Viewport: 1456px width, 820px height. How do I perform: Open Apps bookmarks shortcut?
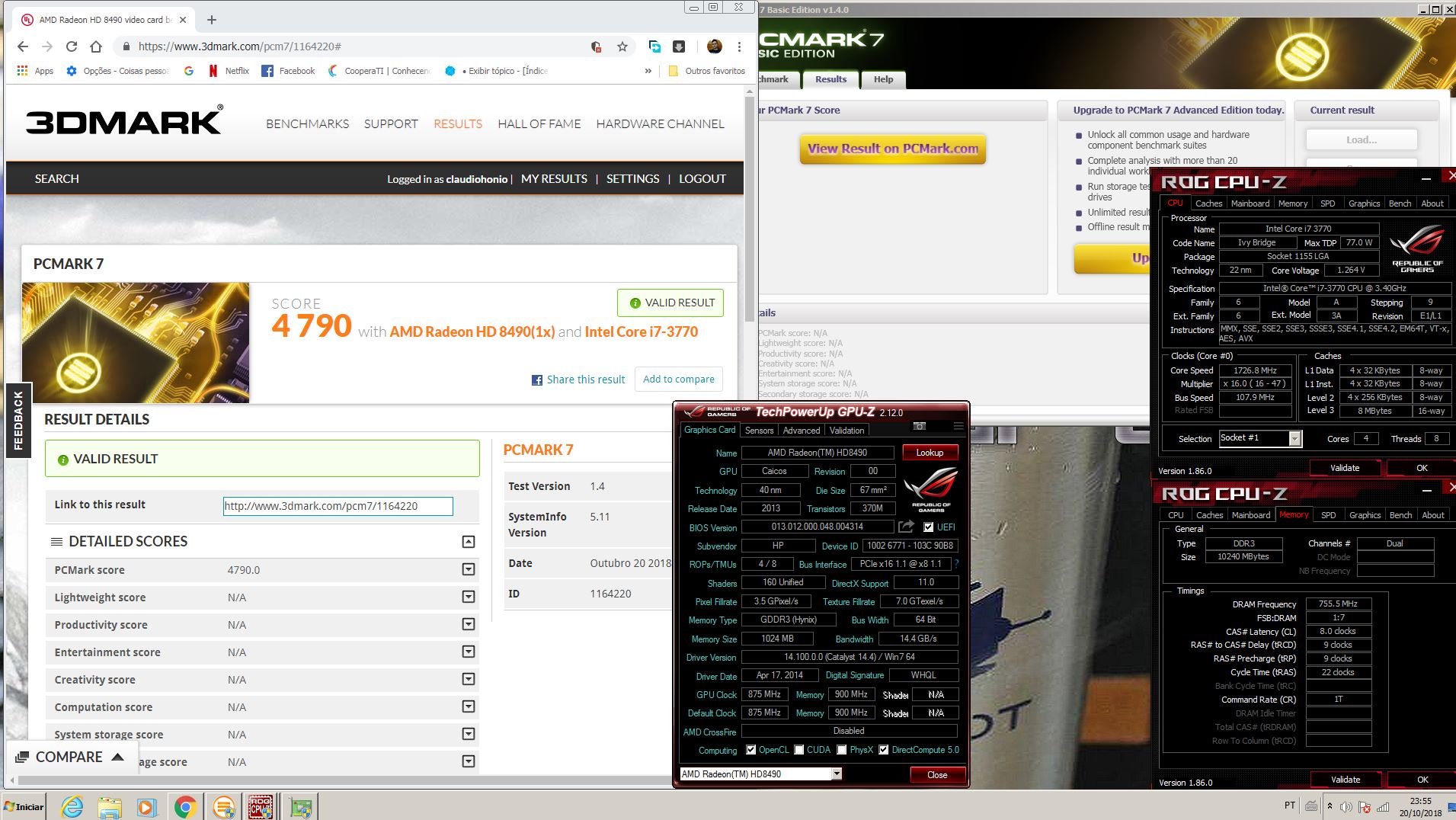pos(35,71)
